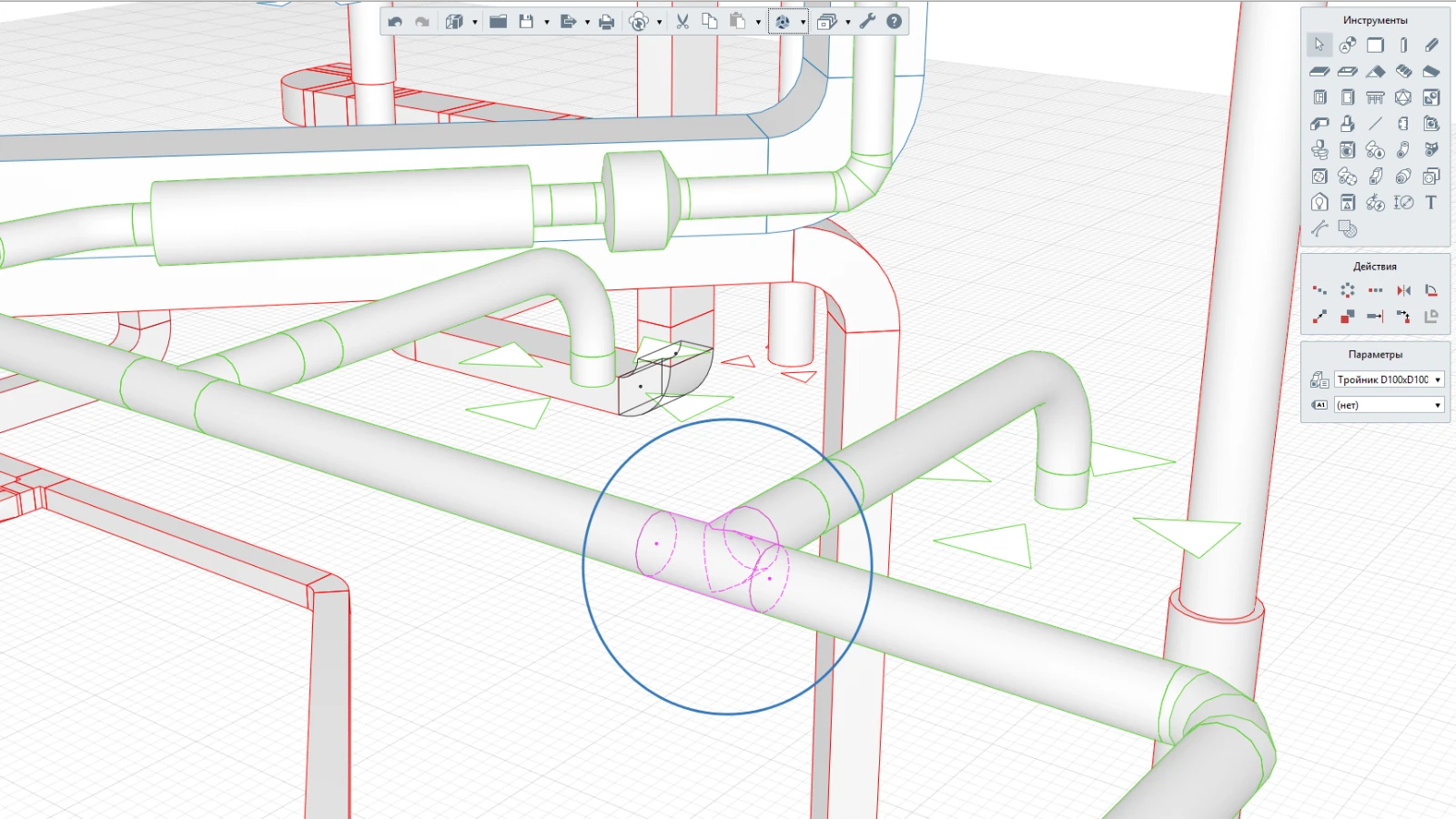The image size is (1456, 819).
Task: Expand the Paste options dropdown arrow
Action: tap(758, 22)
